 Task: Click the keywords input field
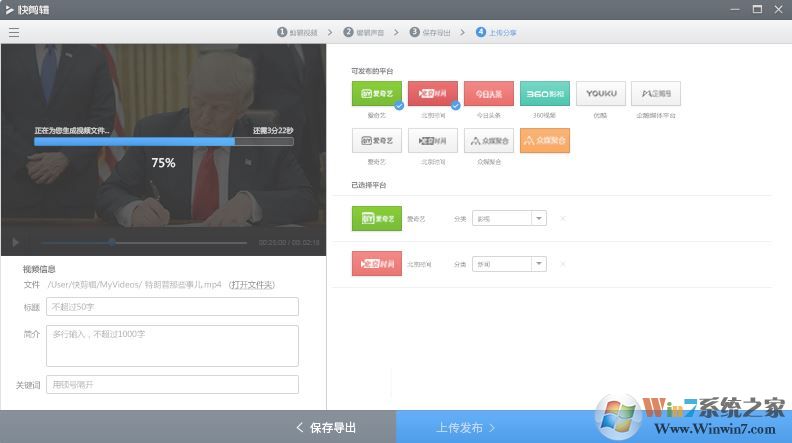click(x=172, y=384)
